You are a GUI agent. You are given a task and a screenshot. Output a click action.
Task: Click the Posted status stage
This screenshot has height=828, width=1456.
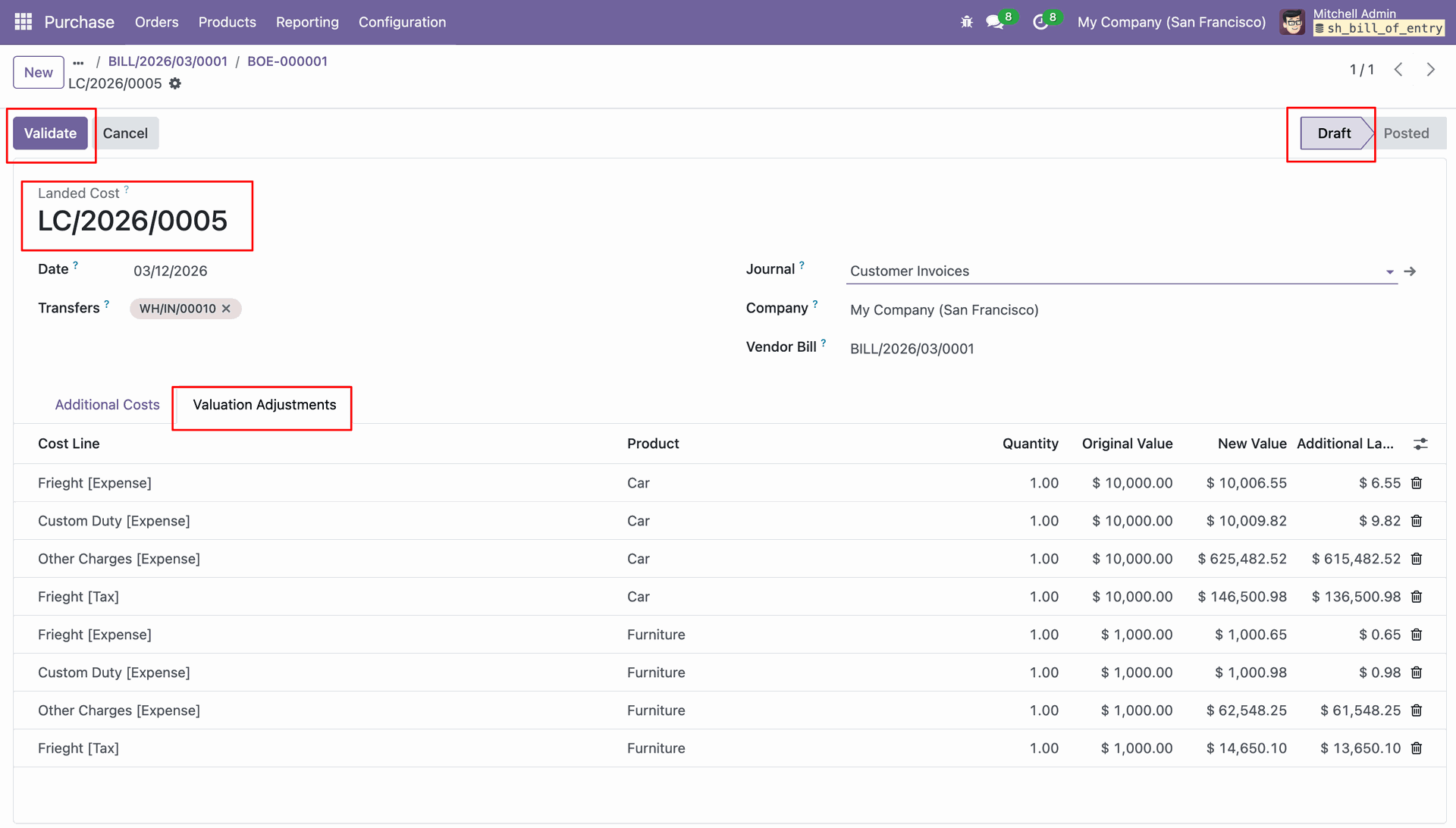(x=1405, y=133)
